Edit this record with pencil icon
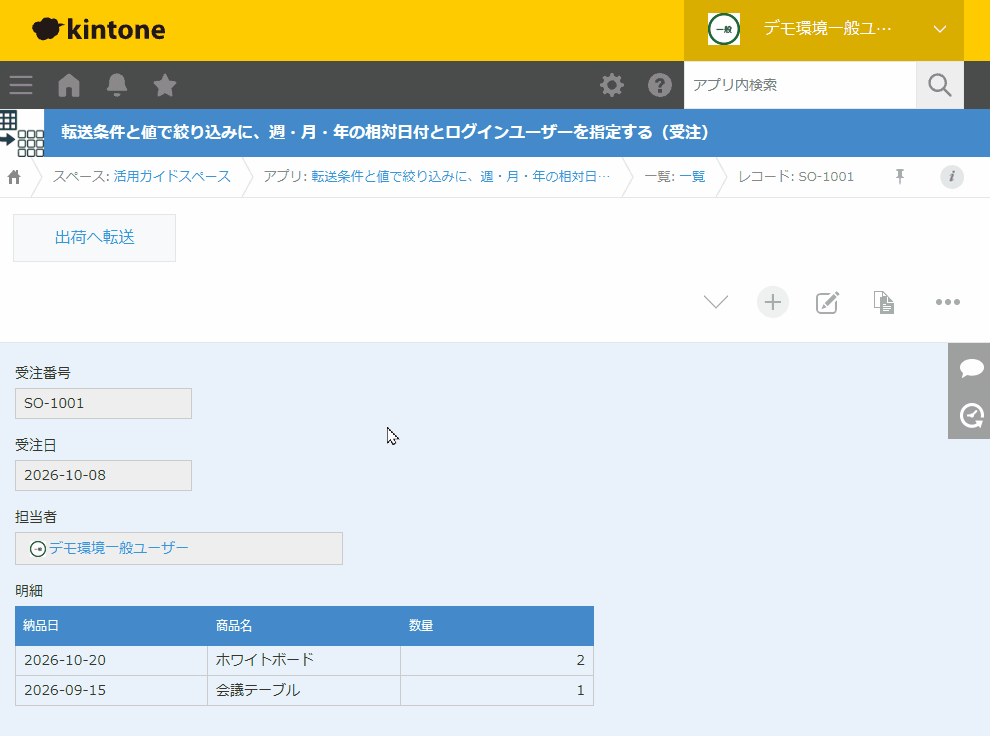 coord(827,302)
